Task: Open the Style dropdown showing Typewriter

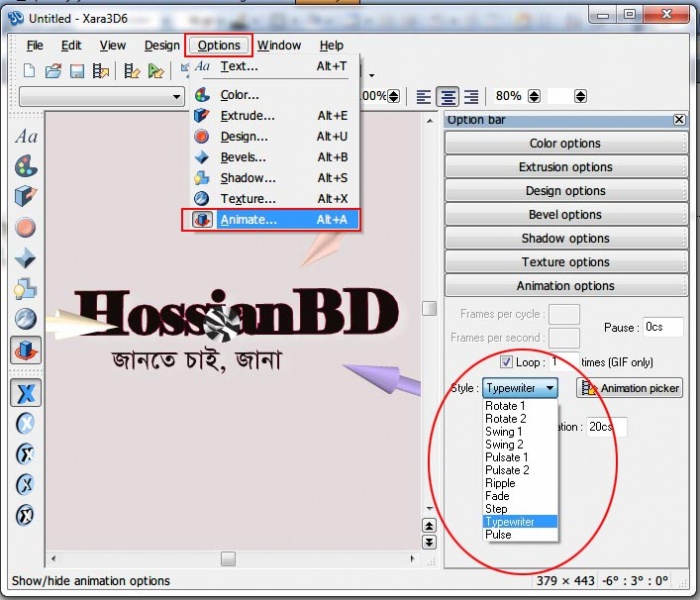Action: click(x=520, y=388)
